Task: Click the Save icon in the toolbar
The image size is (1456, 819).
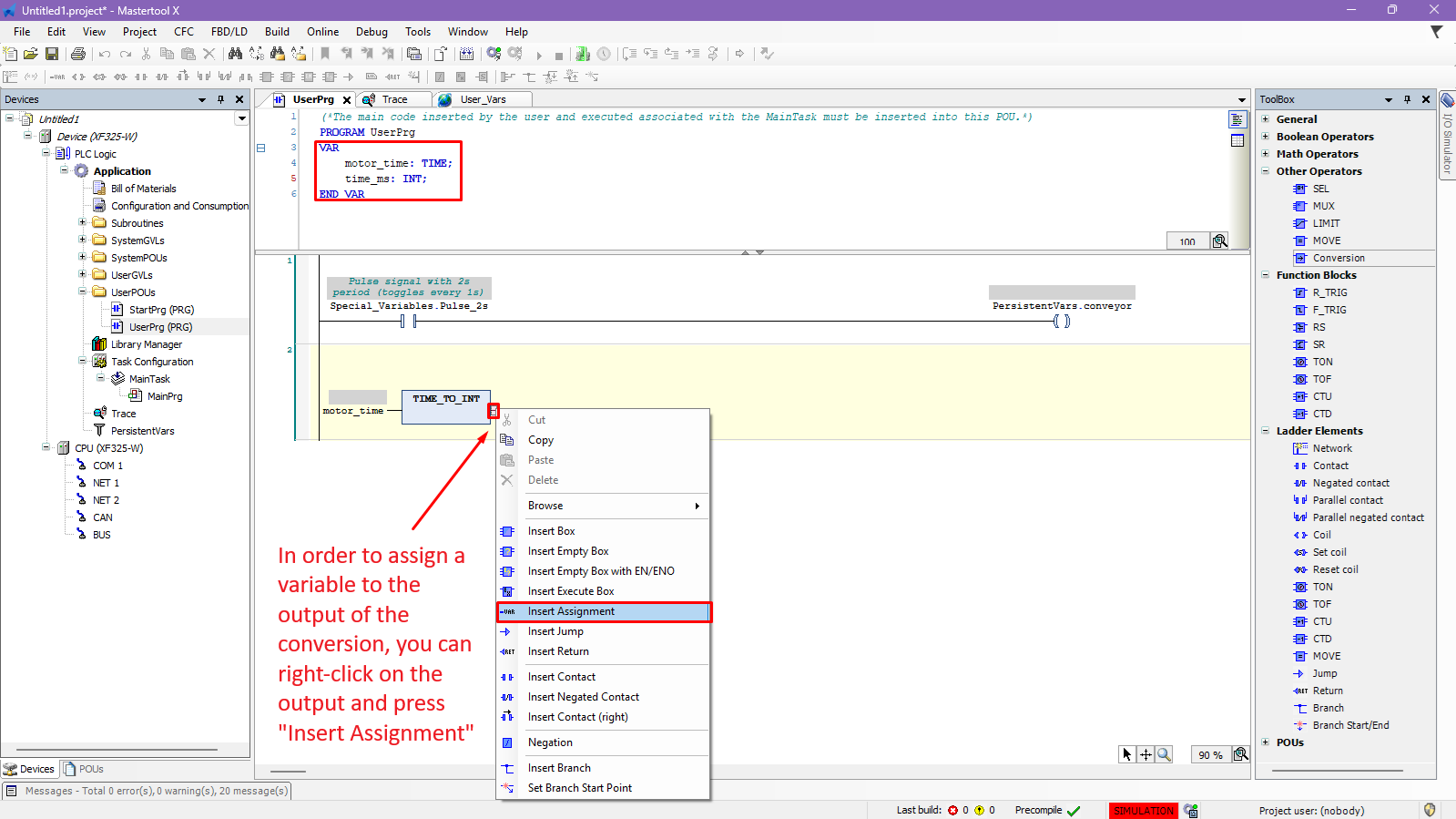Action: point(52,55)
